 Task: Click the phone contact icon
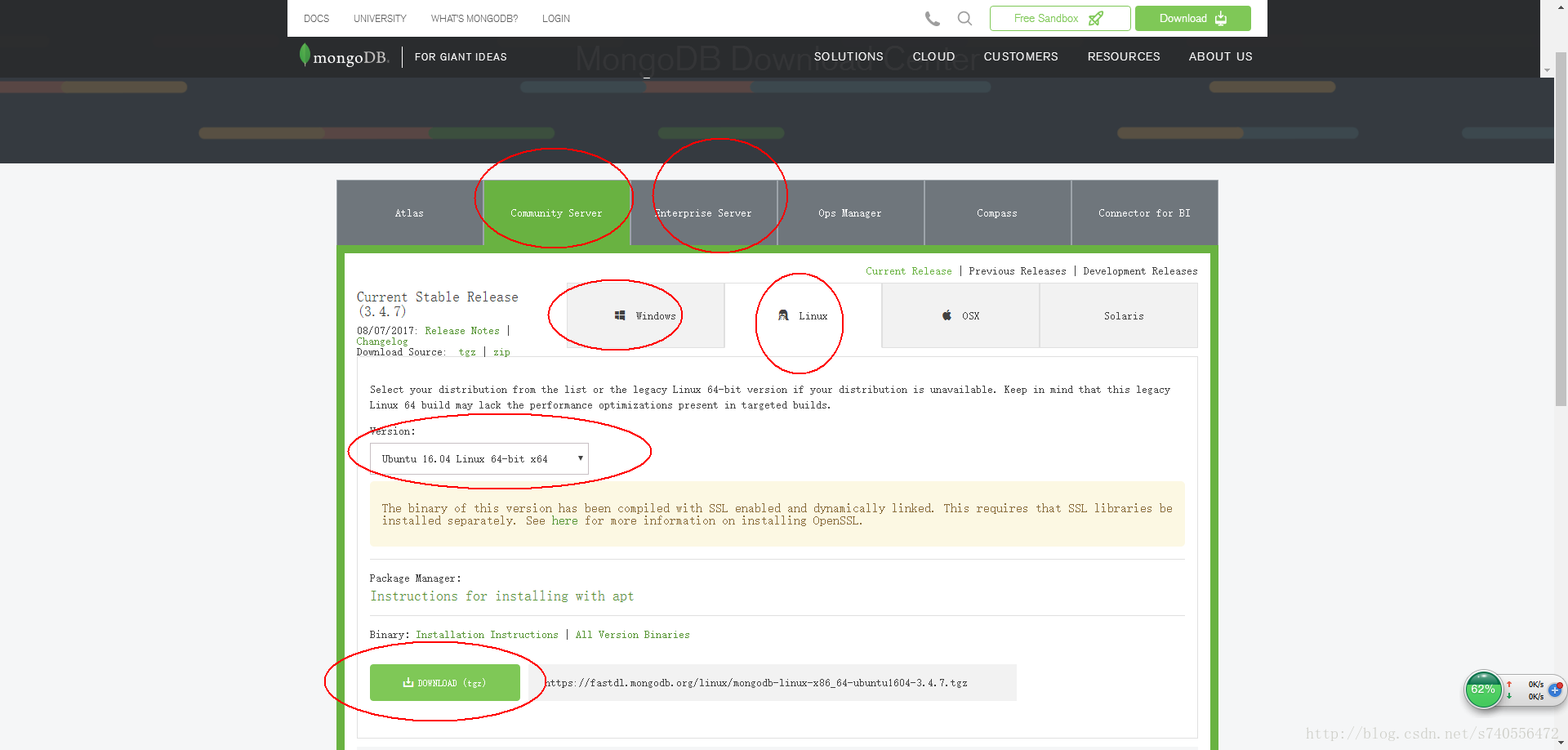click(932, 19)
